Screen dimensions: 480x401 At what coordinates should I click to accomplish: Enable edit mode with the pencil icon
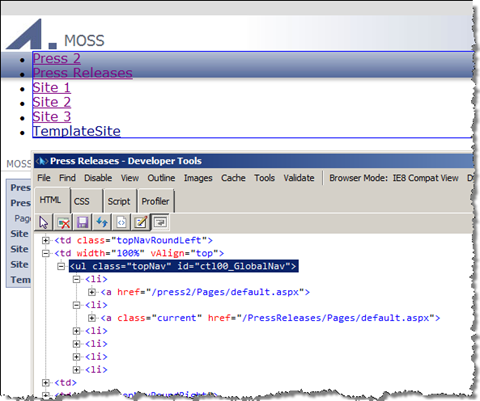(141, 222)
